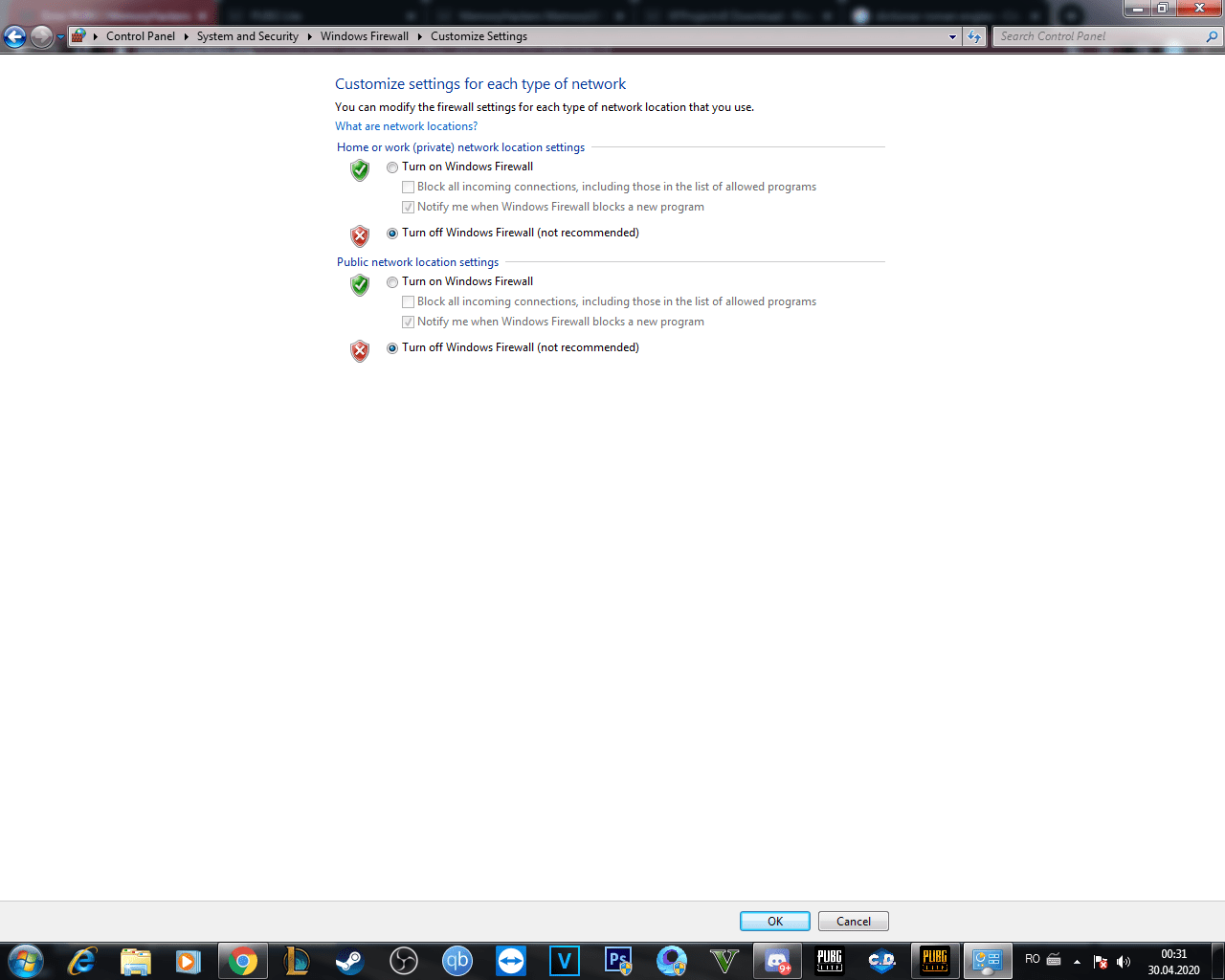Switch to Google Chrome on the taskbar
Viewport: 1225px width, 980px height.
click(243, 961)
